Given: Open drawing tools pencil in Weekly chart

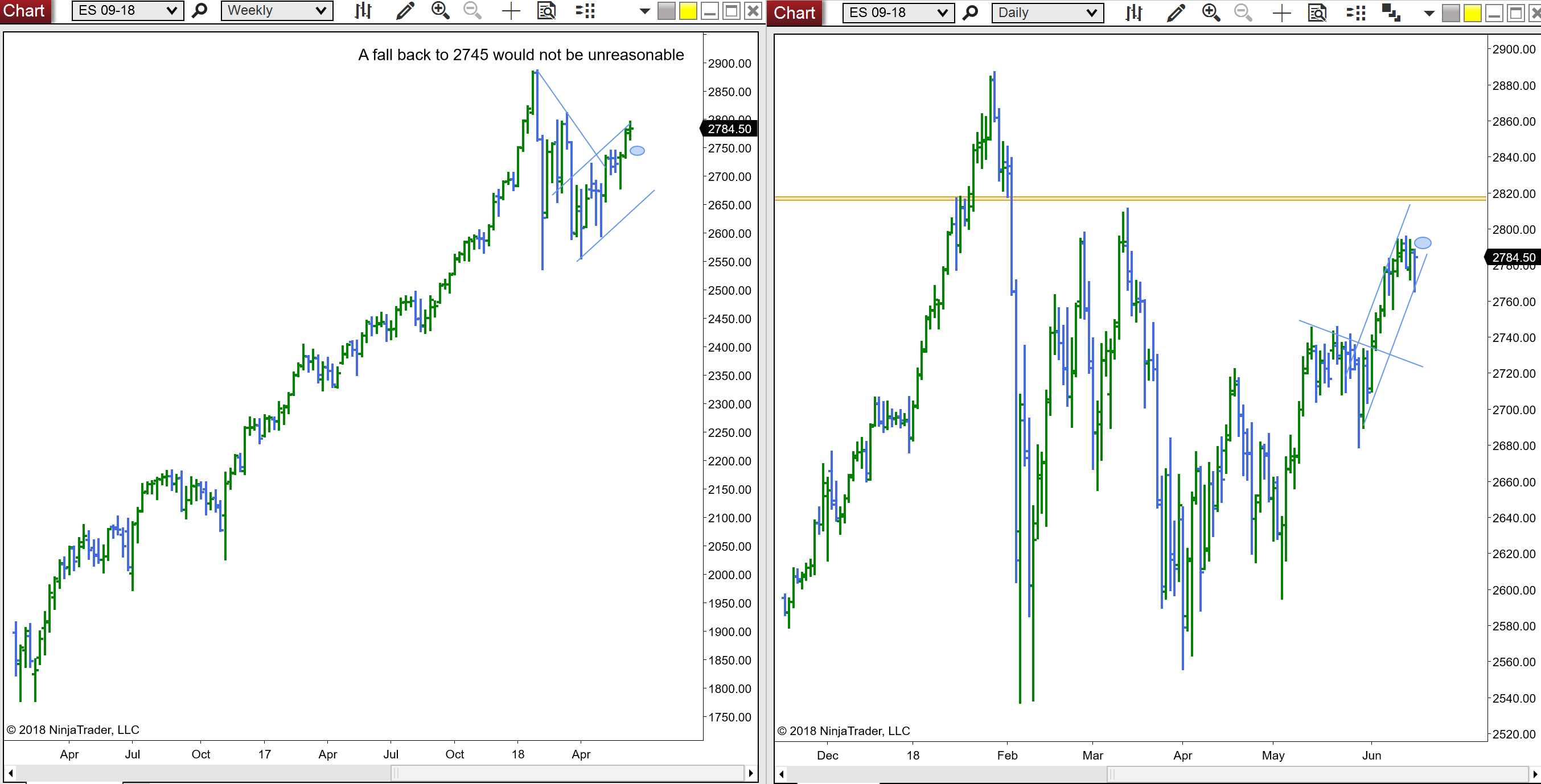Looking at the screenshot, I should (x=405, y=11).
